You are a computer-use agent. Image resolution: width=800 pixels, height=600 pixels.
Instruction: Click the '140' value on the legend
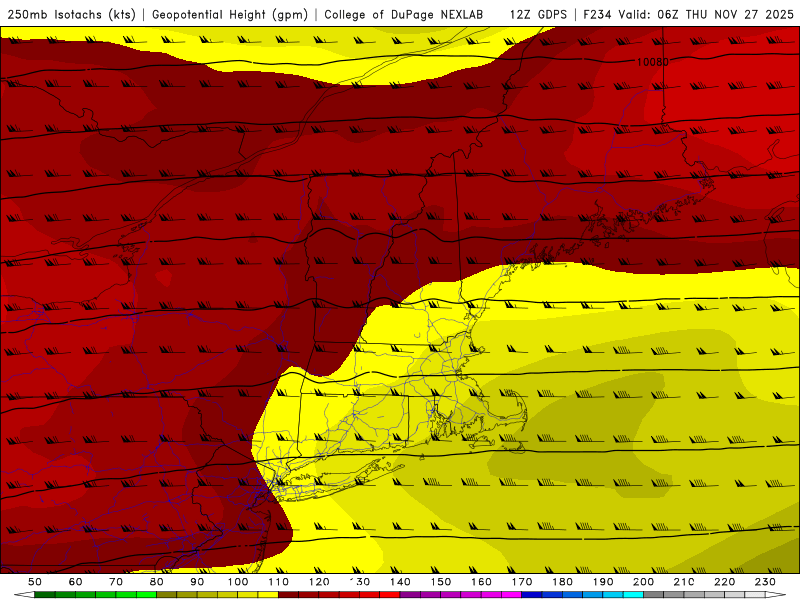[x=401, y=582]
